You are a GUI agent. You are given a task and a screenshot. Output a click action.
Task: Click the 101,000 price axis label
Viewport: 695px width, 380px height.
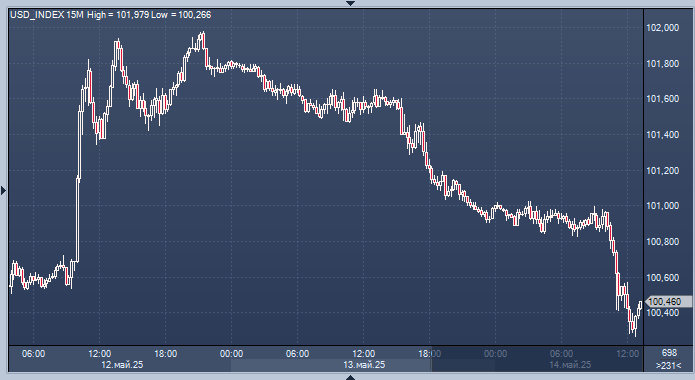pyautogui.click(x=663, y=206)
